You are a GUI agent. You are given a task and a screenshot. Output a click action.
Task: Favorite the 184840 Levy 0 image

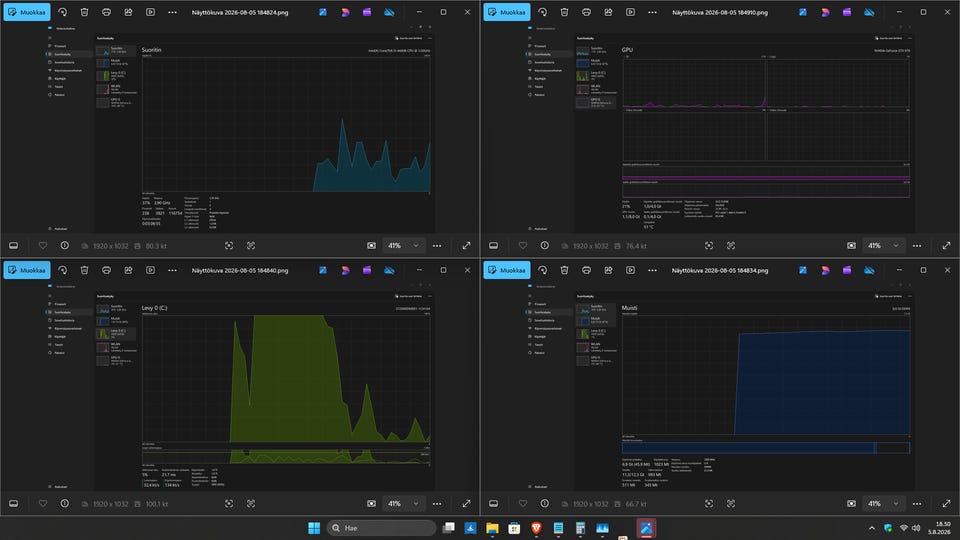[43, 503]
